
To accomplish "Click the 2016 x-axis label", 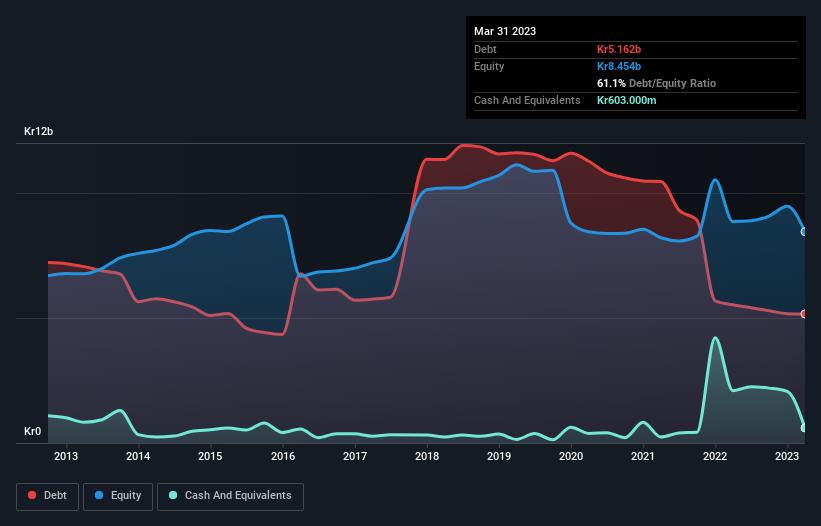I will [283, 456].
